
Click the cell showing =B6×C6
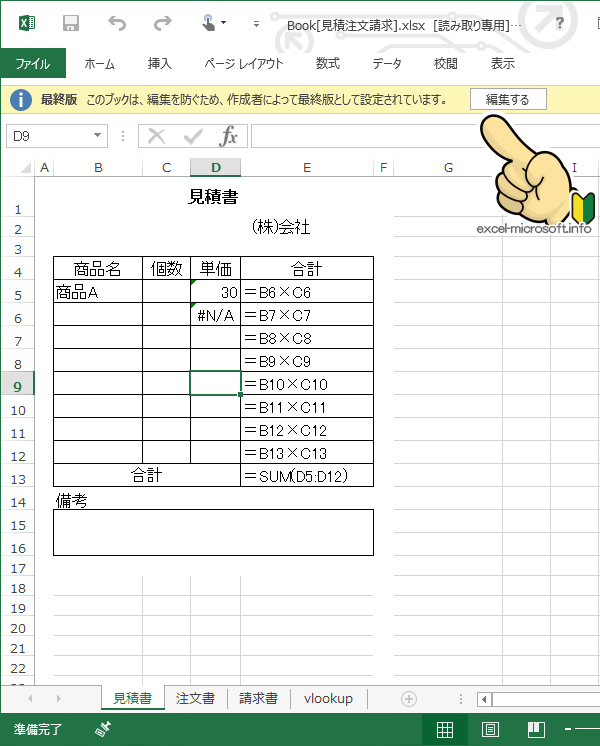307,292
